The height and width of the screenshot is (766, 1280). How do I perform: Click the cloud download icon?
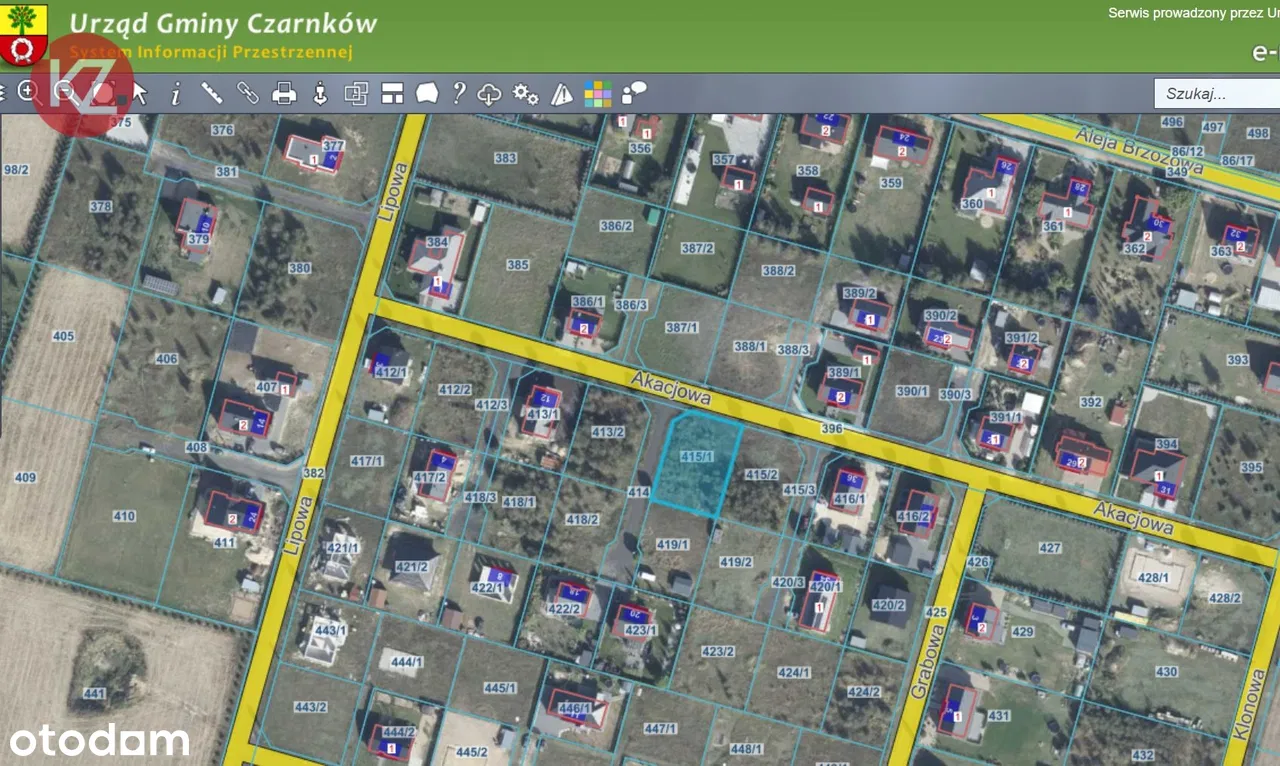pos(489,94)
